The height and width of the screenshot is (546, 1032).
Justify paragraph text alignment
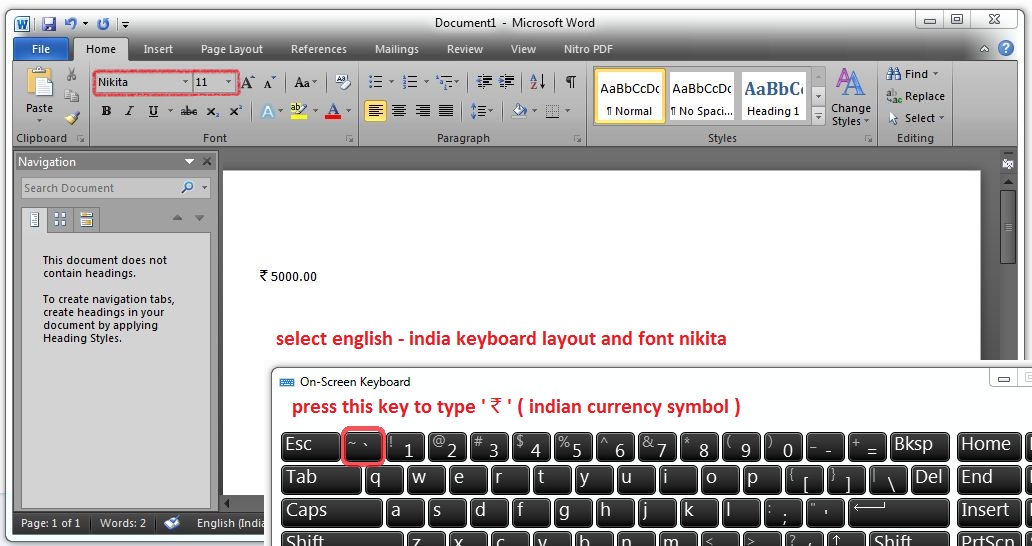click(x=447, y=111)
